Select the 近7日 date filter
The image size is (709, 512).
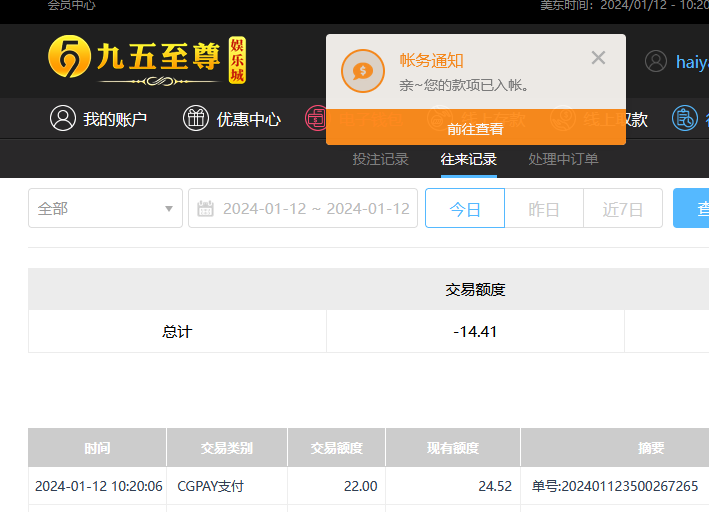point(623,208)
